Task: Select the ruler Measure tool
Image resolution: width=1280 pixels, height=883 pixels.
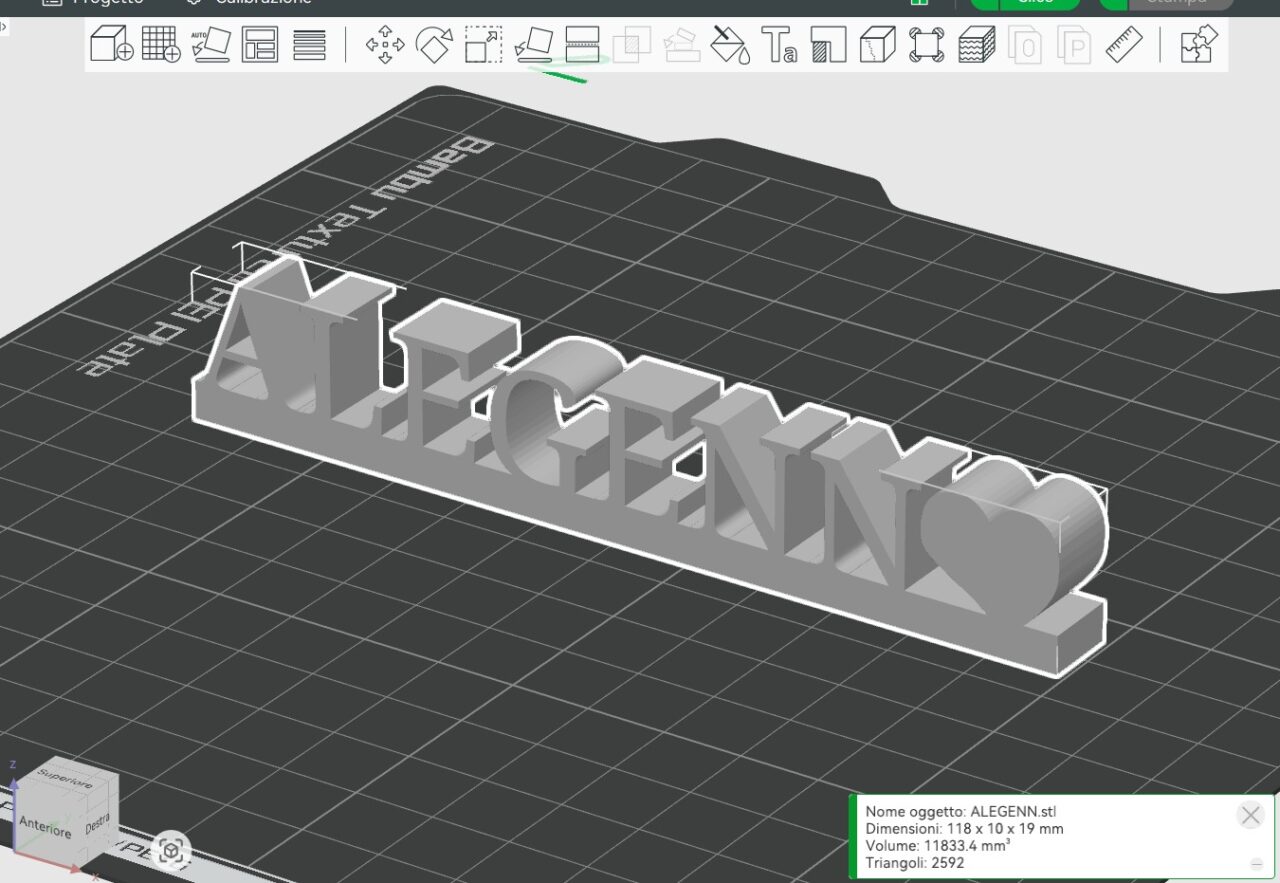Action: tap(1124, 45)
